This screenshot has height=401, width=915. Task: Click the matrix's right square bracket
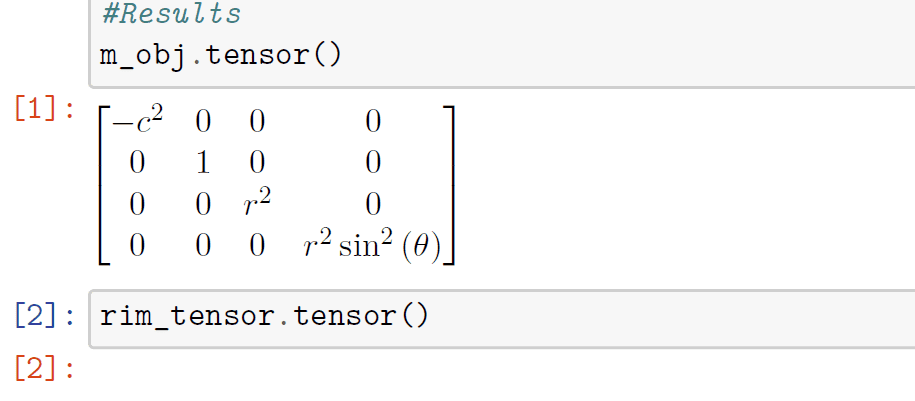(x=449, y=186)
